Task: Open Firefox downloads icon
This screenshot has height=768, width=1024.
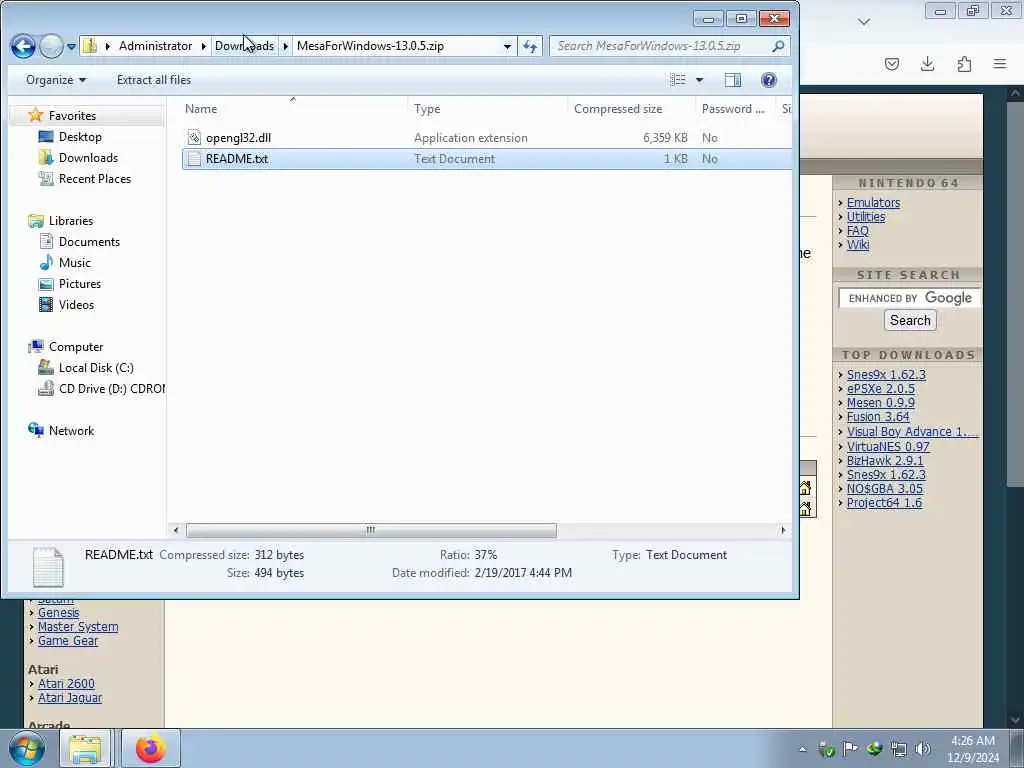Action: [x=927, y=64]
